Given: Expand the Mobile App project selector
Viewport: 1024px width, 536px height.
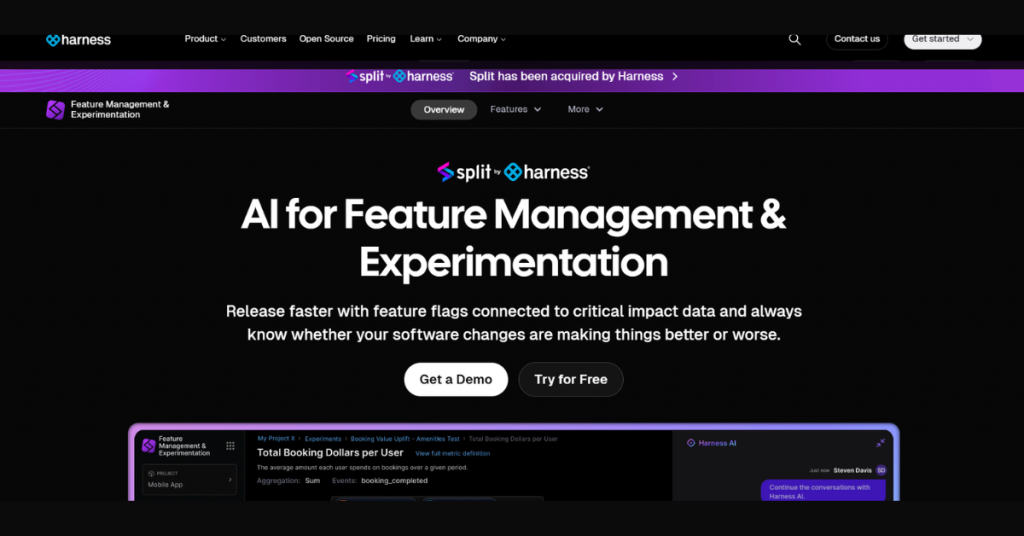Looking at the screenshot, I should (189, 479).
